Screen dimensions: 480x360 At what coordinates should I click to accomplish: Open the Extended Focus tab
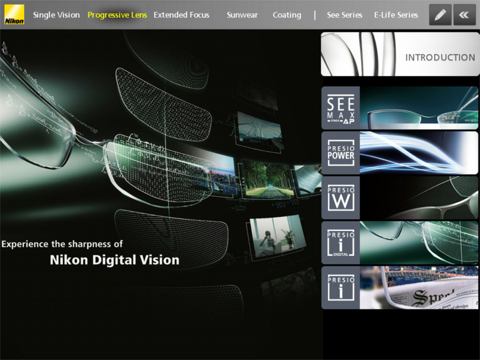(181, 15)
